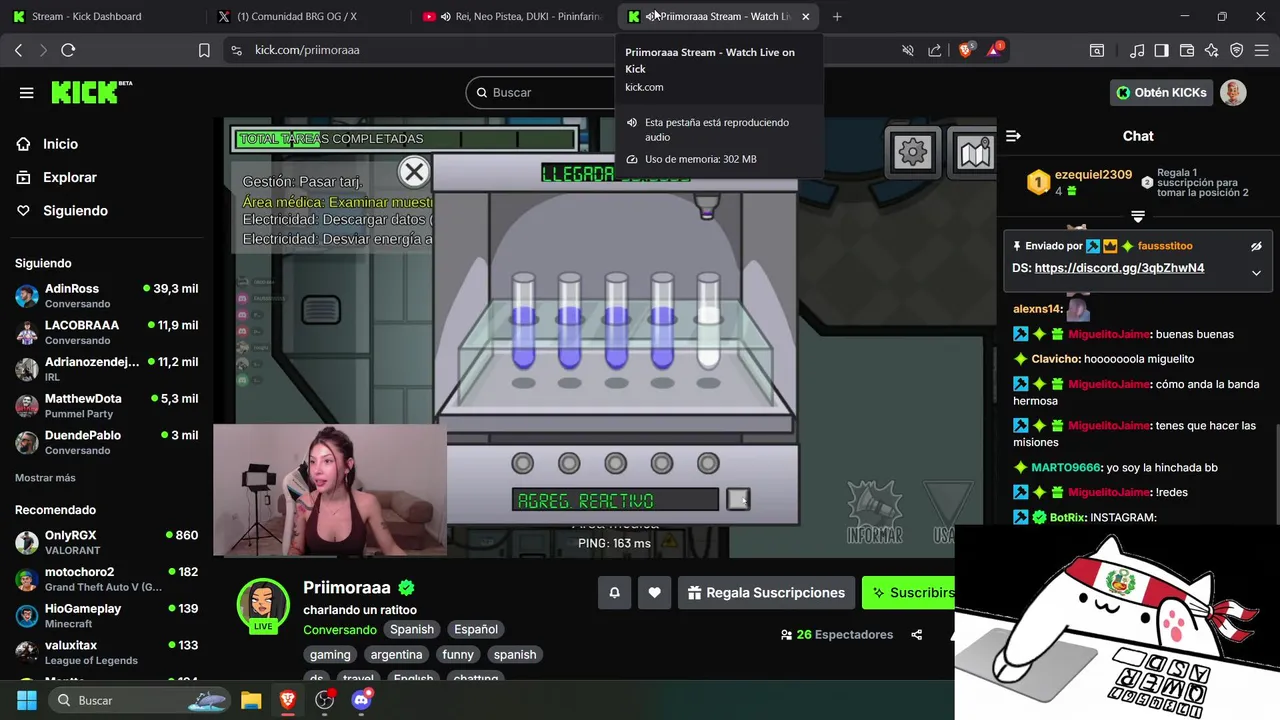The height and width of the screenshot is (720, 1280).
Task: Hide the pinned message with the eye icon
Action: pyautogui.click(x=1256, y=246)
